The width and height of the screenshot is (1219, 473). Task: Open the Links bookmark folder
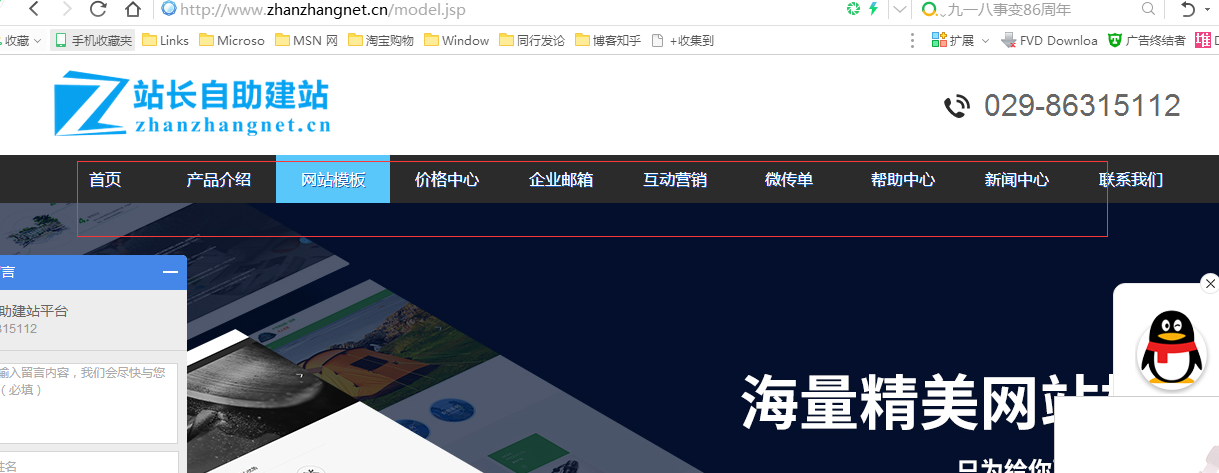coord(166,41)
